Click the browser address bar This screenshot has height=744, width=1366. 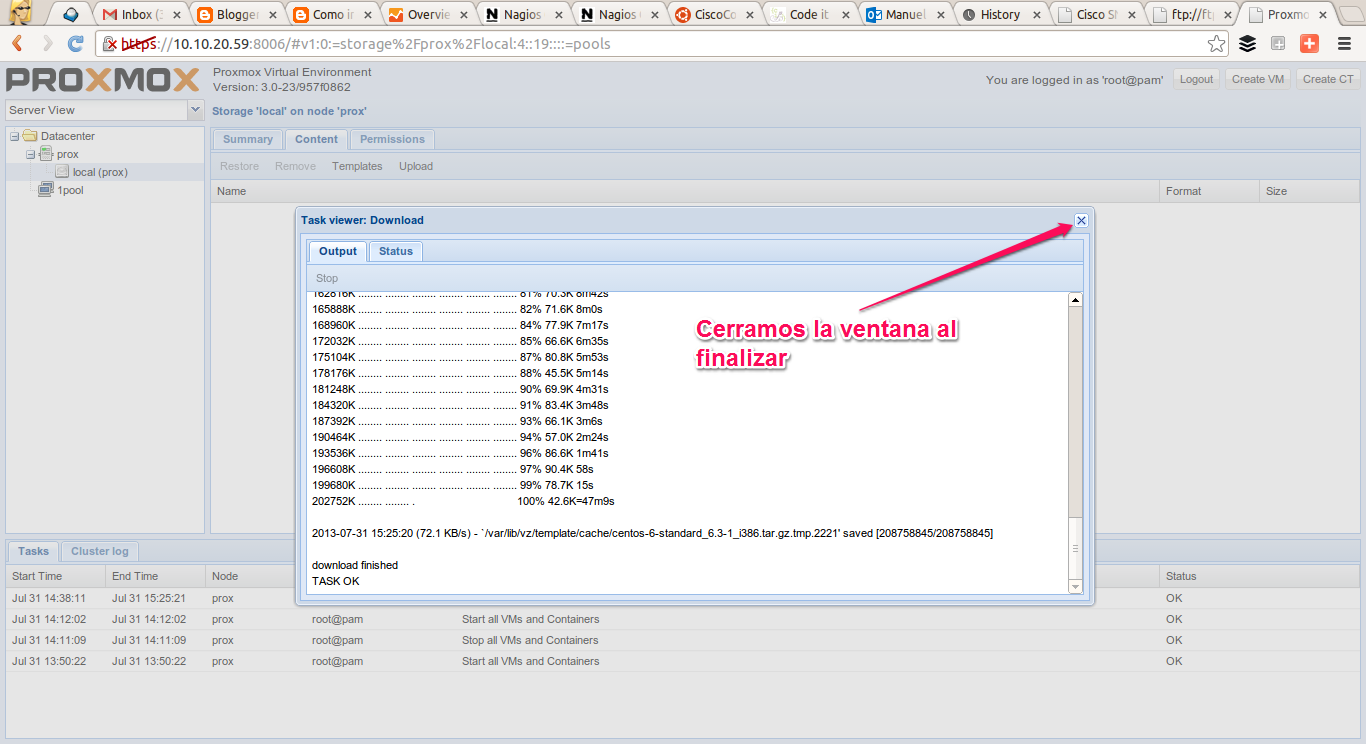pos(600,44)
